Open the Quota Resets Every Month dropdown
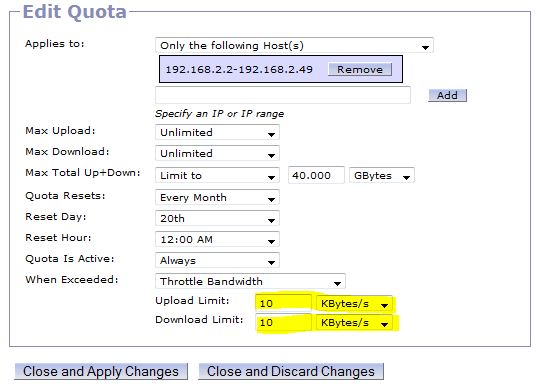The image size is (537, 386). 217,197
